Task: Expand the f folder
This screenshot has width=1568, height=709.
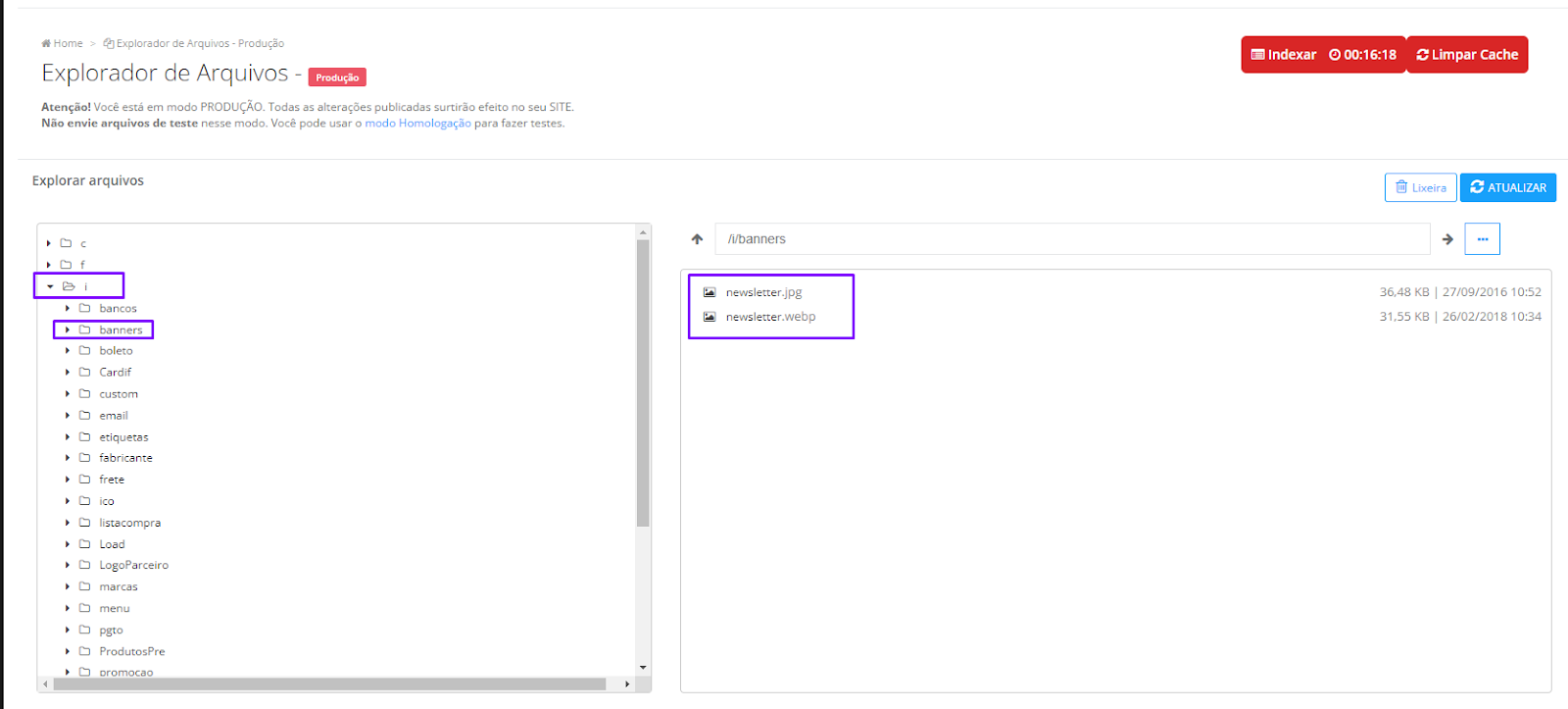Action: (x=48, y=265)
